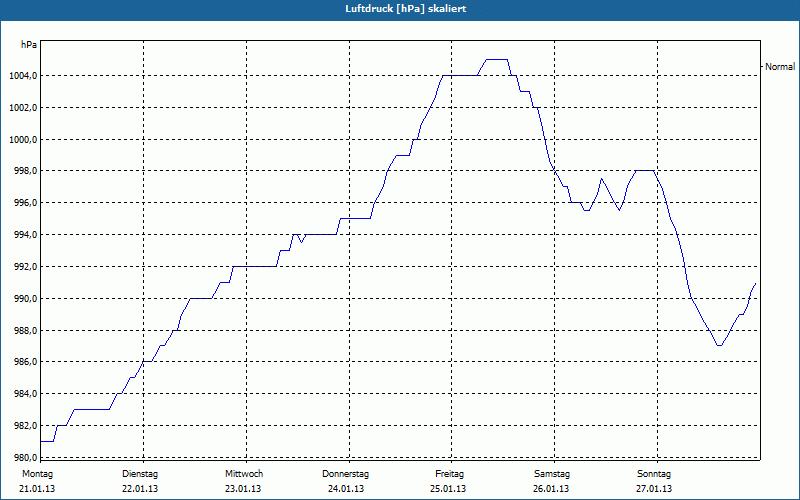Click the date 23.01.13
Viewport: 800px width, 500px height.
point(243,489)
